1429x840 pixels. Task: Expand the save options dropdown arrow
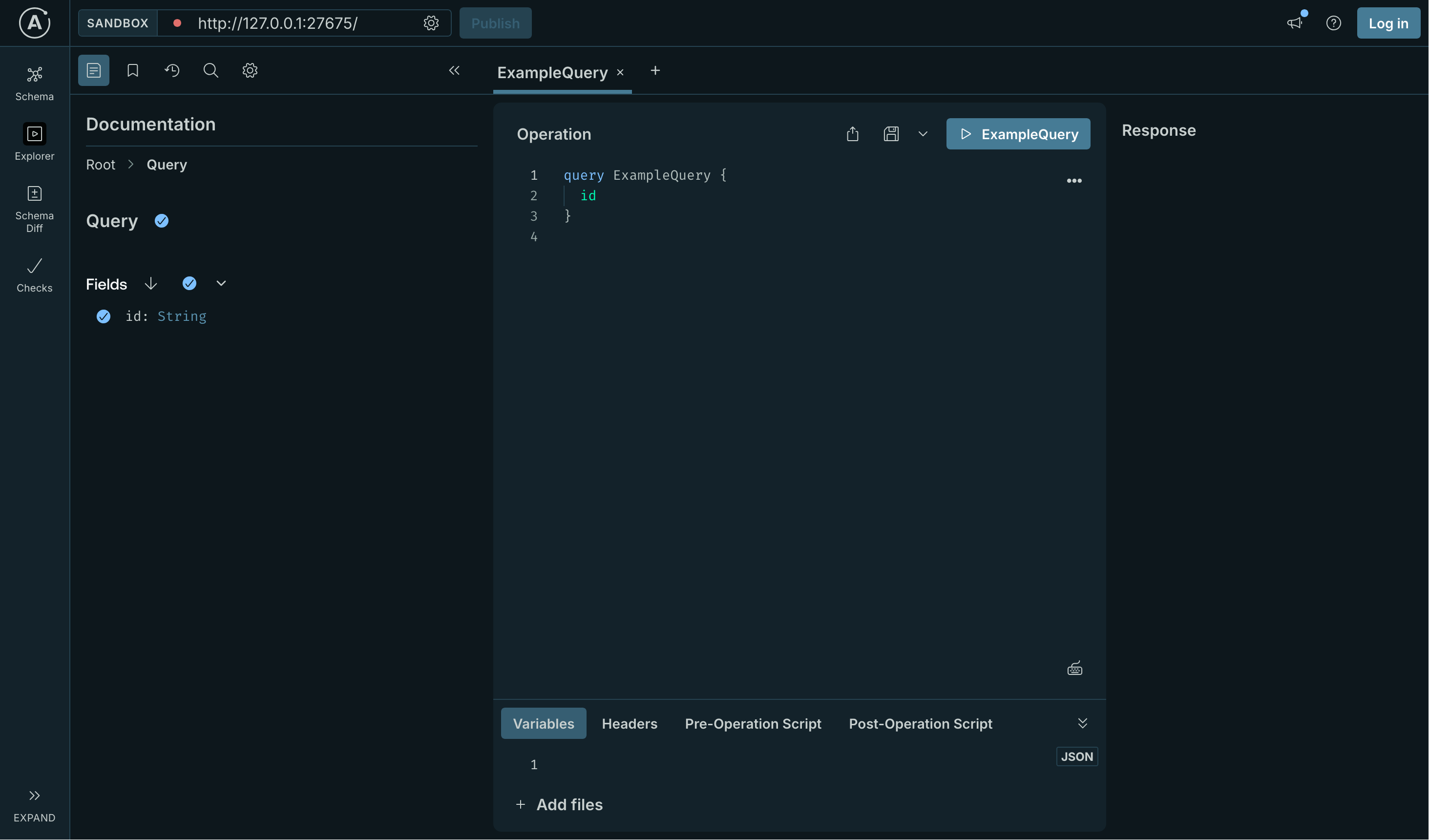click(x=923, y=134)
